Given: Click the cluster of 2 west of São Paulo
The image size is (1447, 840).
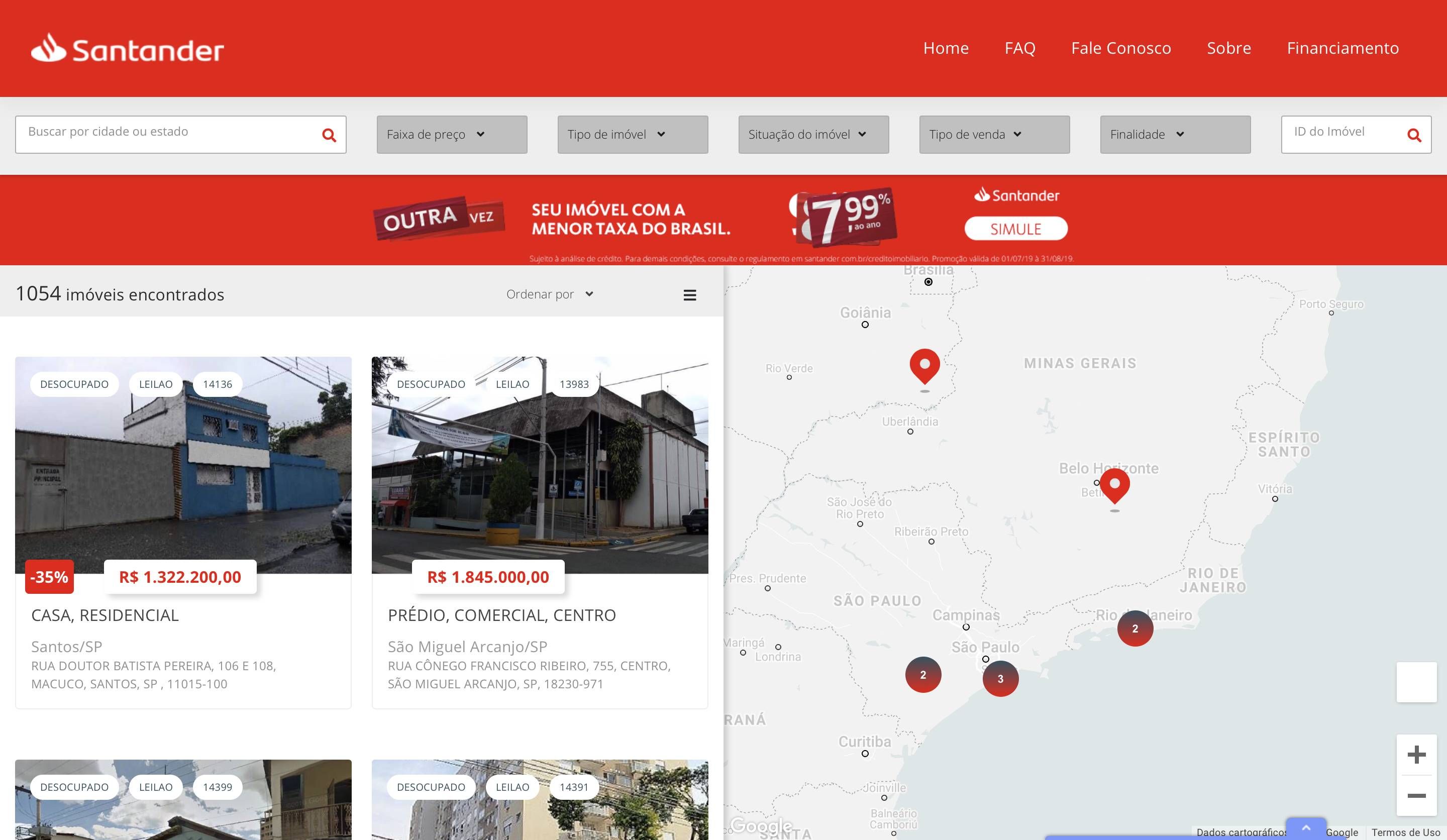Looking at the screenshot, I should [923, 675].
